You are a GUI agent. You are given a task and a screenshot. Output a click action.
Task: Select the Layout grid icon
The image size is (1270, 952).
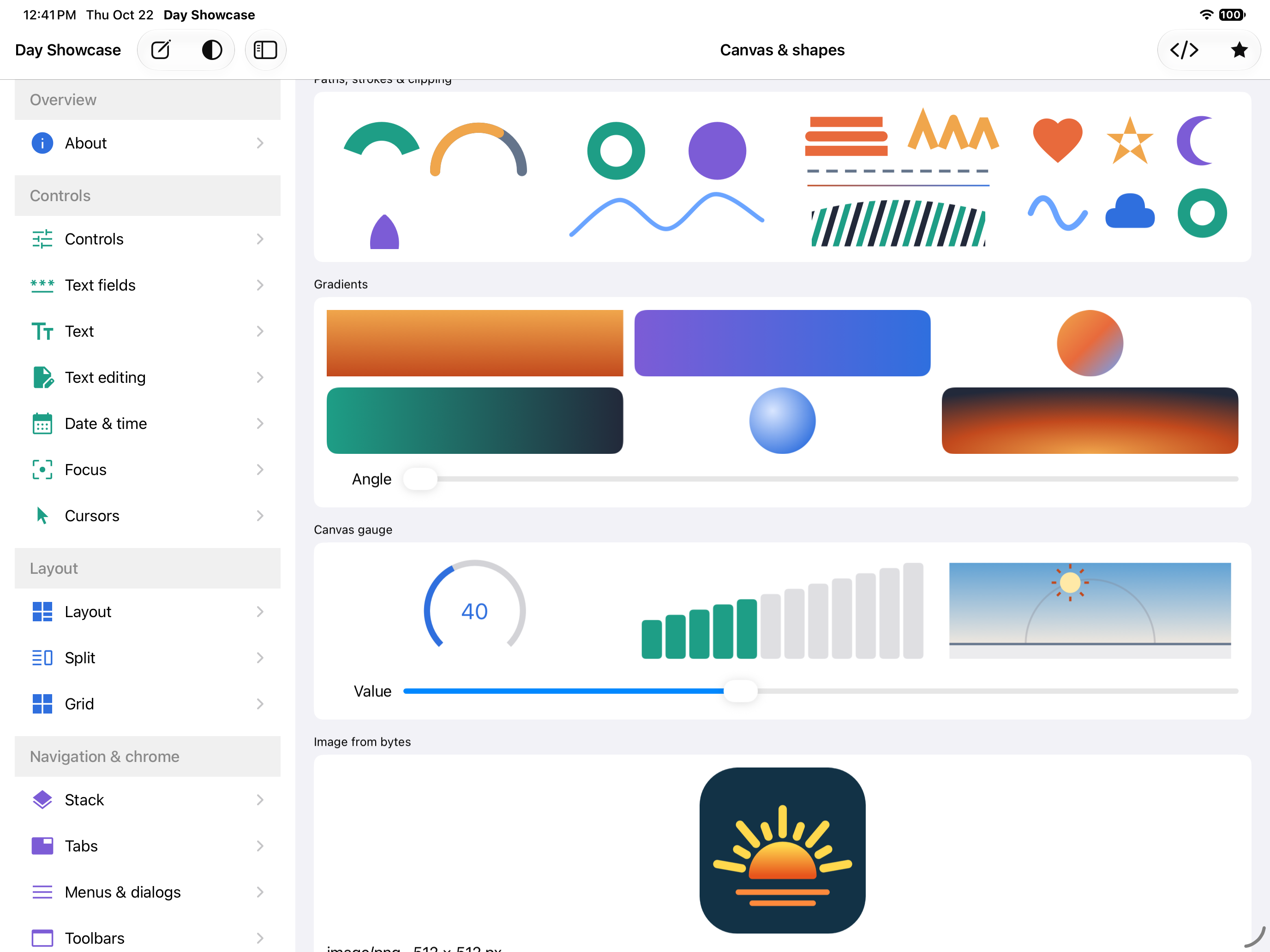[42, 612]
